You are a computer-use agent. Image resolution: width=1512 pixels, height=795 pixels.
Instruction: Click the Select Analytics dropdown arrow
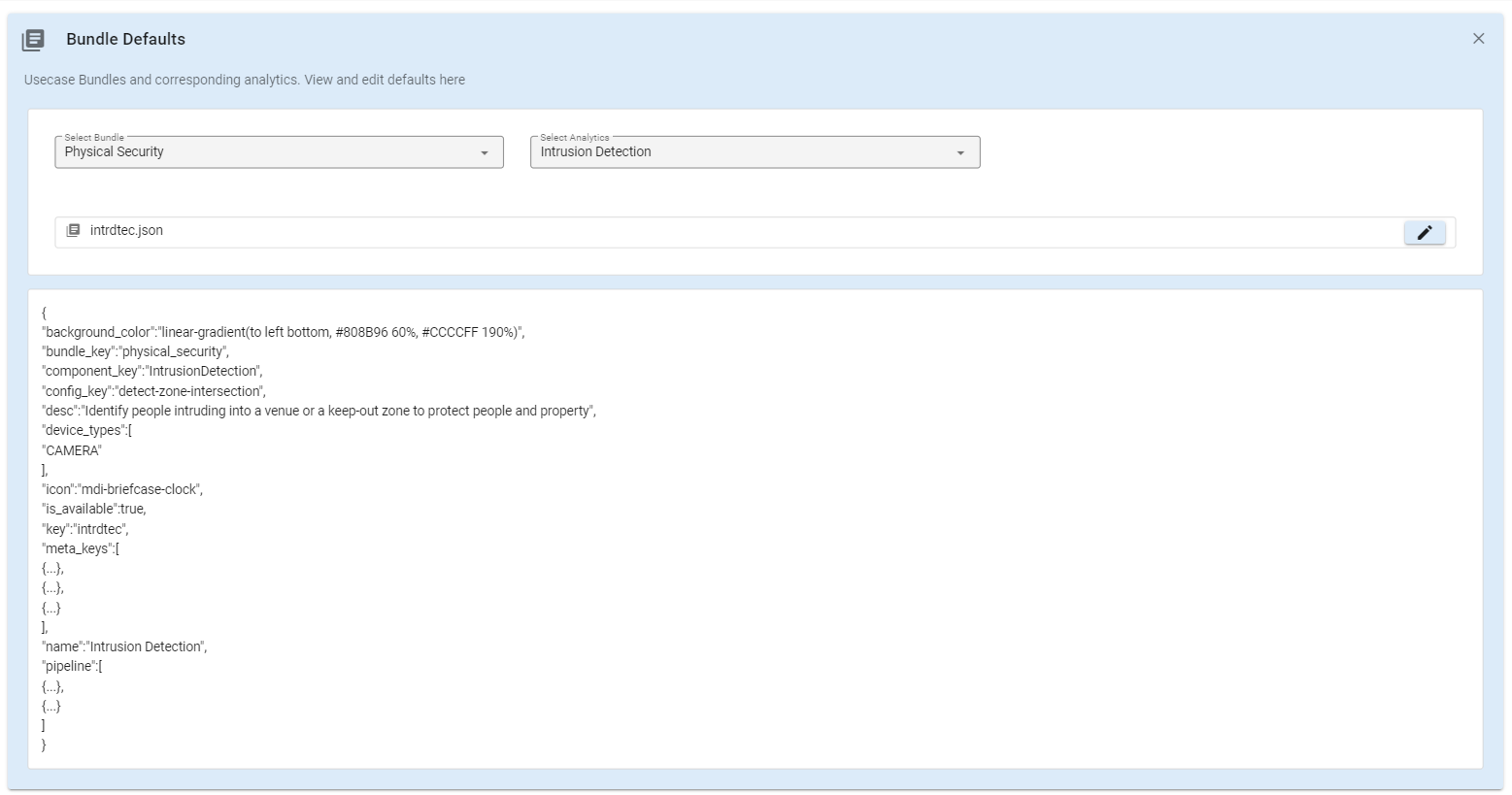[959, 152]
